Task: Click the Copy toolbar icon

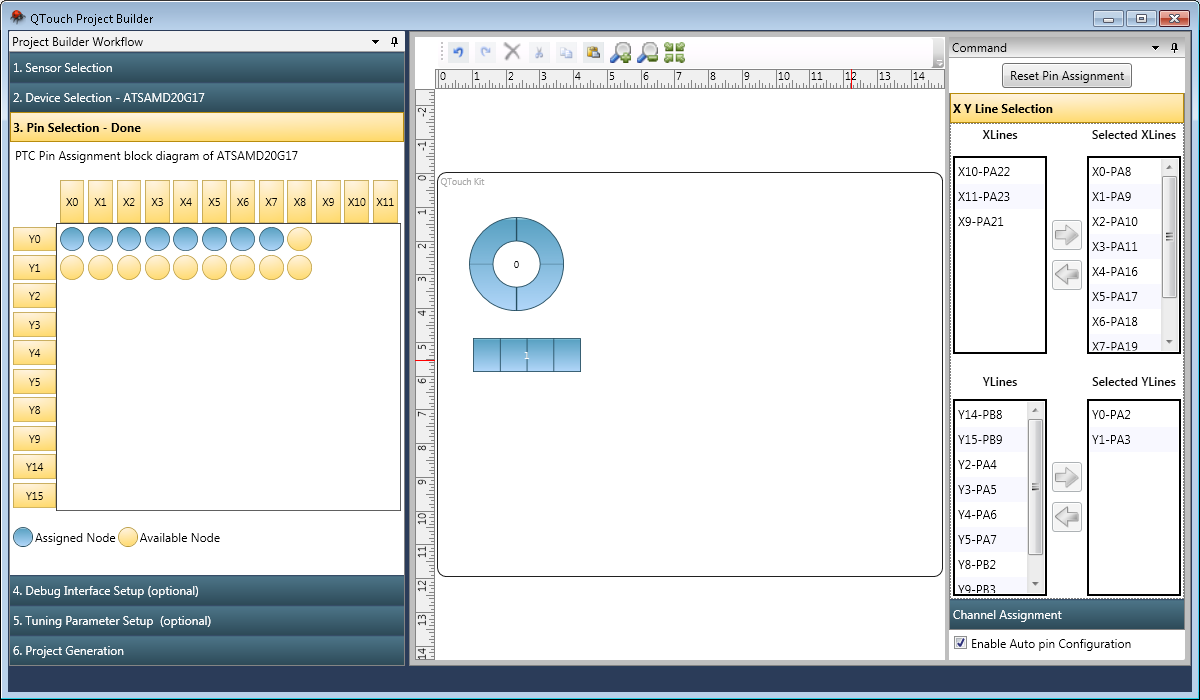Action: pyautogui.click(x=566, y=52)
